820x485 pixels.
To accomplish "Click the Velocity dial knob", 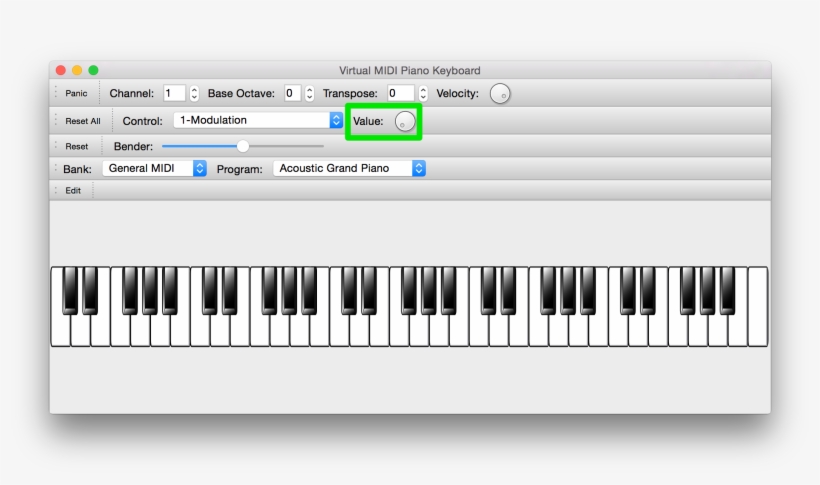I will click(x=500, y=94).
